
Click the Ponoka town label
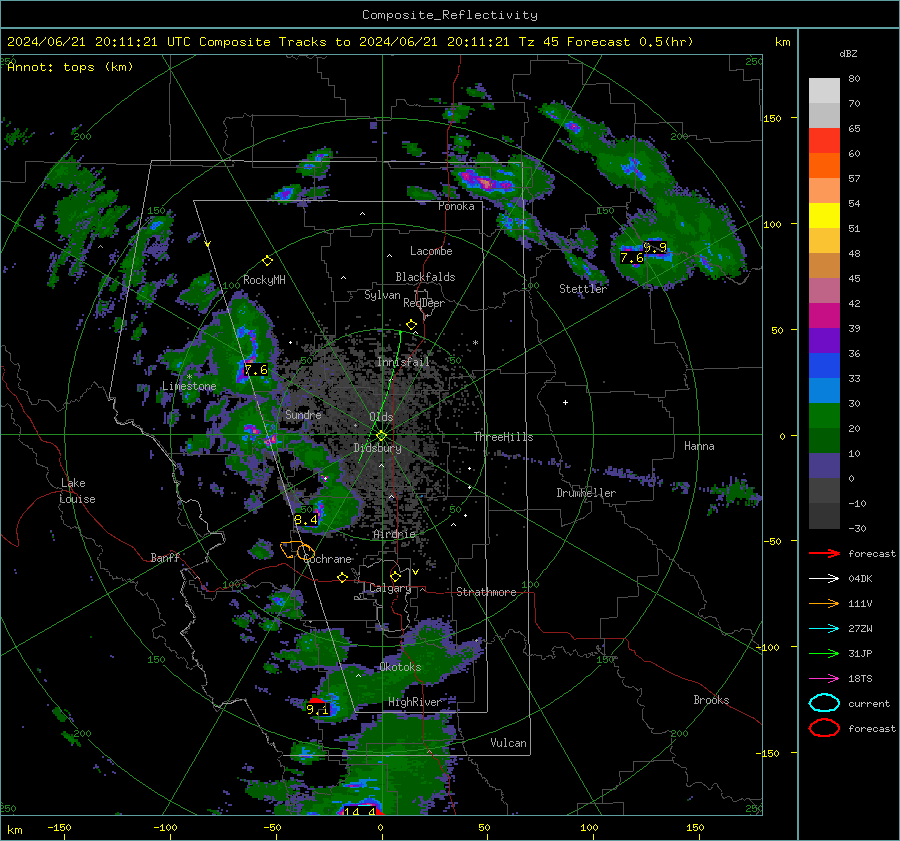tap(456, 206)
